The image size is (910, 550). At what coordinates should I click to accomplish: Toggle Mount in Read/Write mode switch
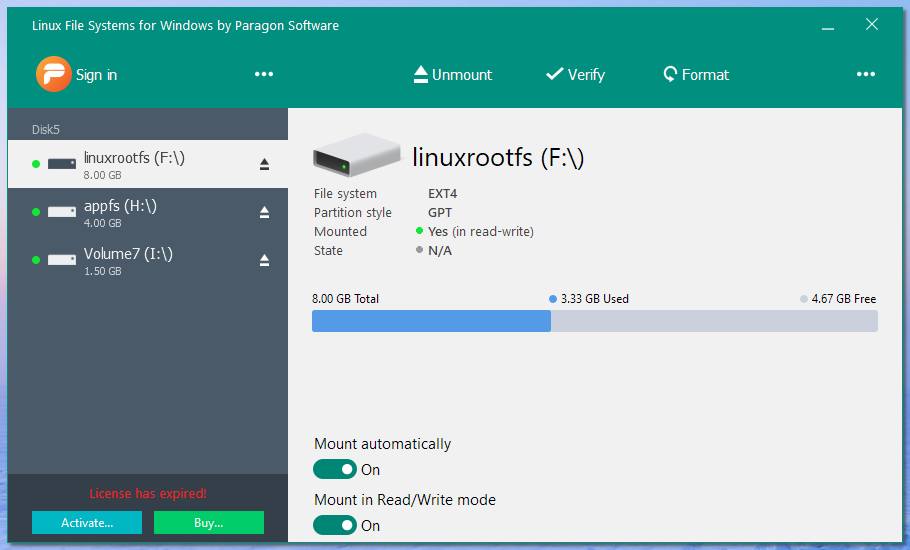click(335, 525)
